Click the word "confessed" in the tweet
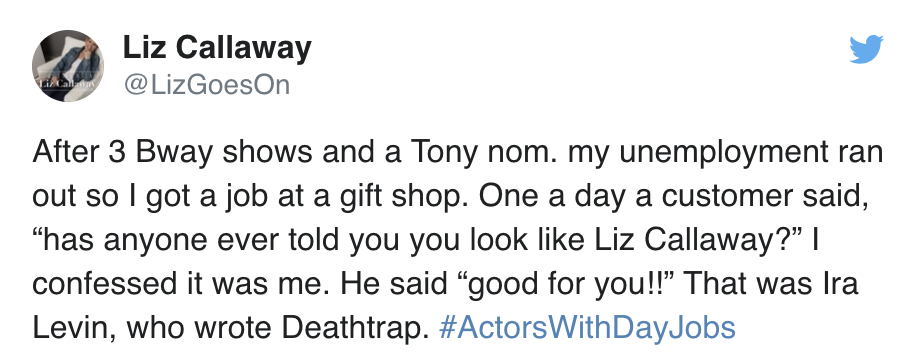 click(x=100, y=284)
